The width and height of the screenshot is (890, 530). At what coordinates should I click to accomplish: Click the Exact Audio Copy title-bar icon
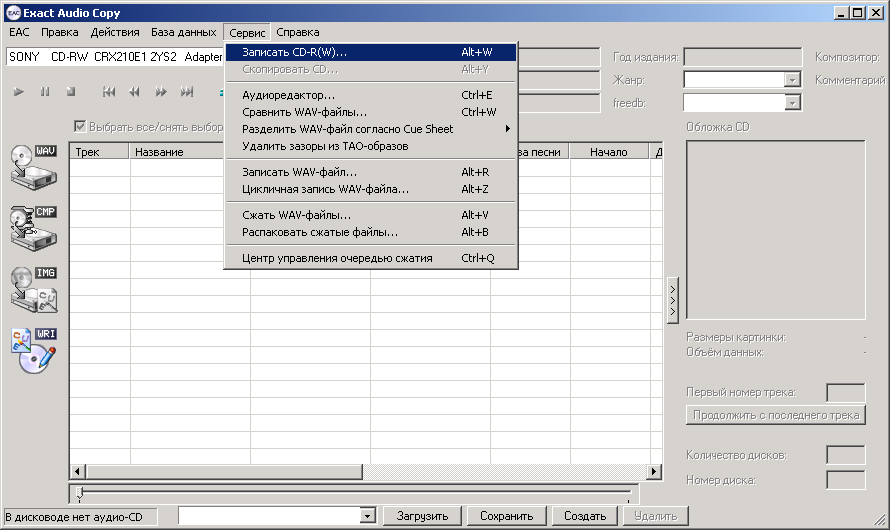[x=14, y=12]
